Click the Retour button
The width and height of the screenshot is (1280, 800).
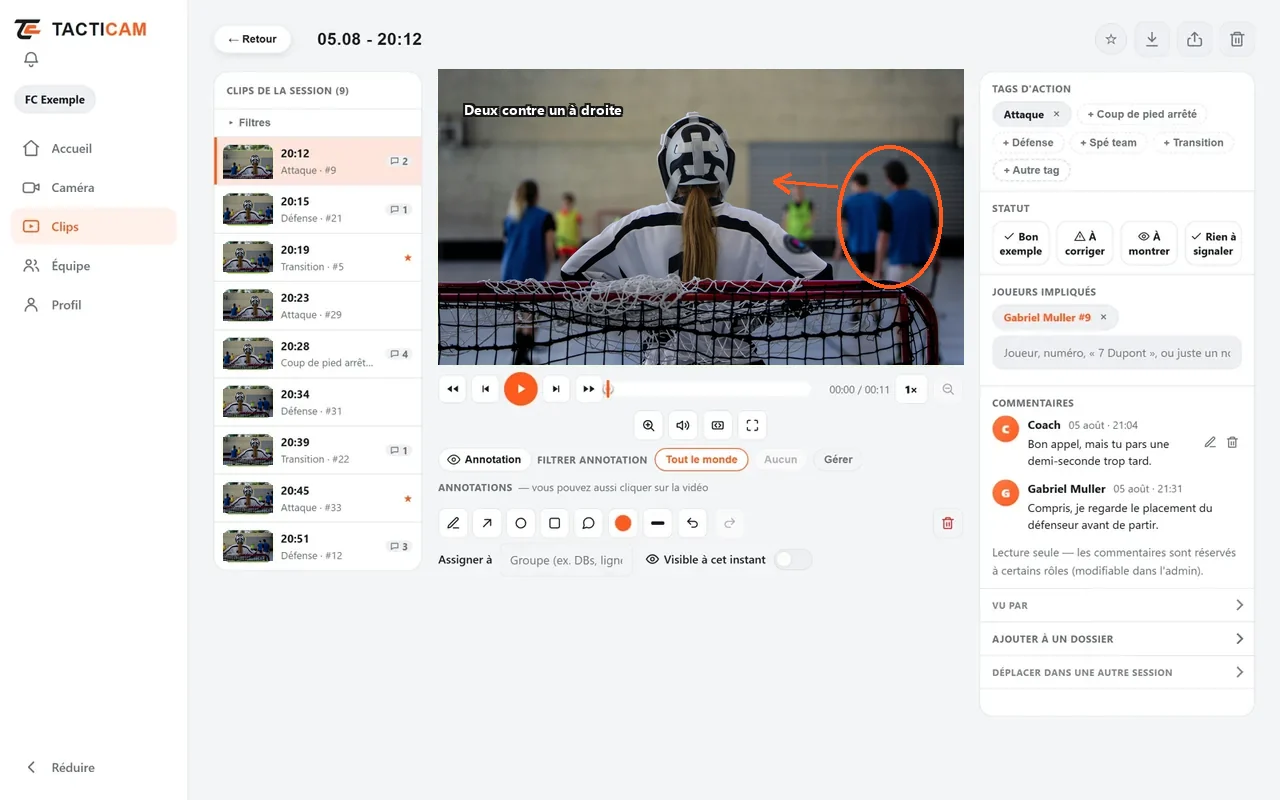click(x=252, y=39)
